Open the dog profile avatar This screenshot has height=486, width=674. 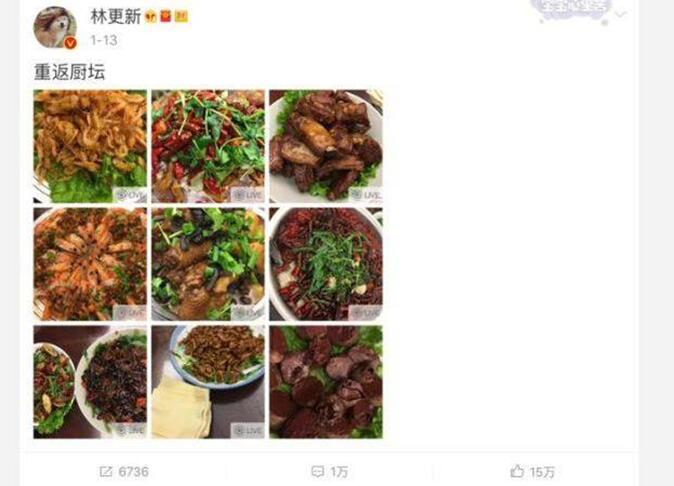[55, 27]
